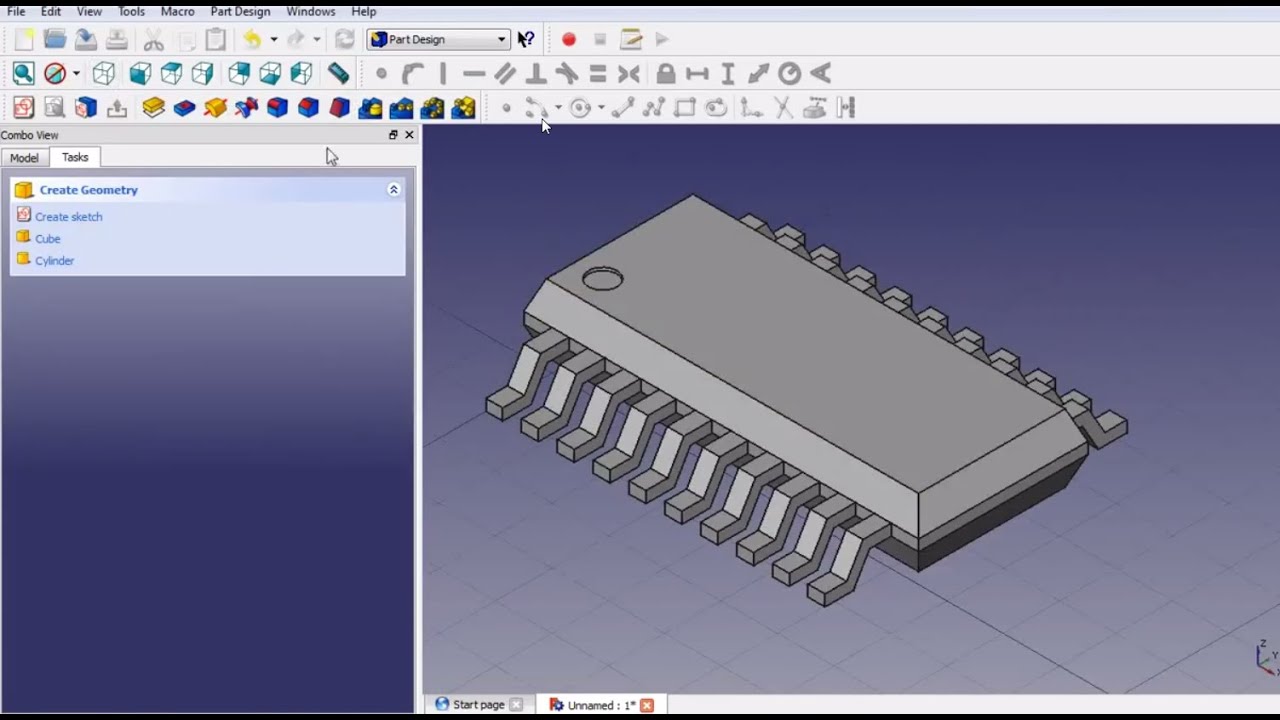Screen dimensions: 1280x720
Task: Apply the Fillet tool
Action: pos(277,107)
